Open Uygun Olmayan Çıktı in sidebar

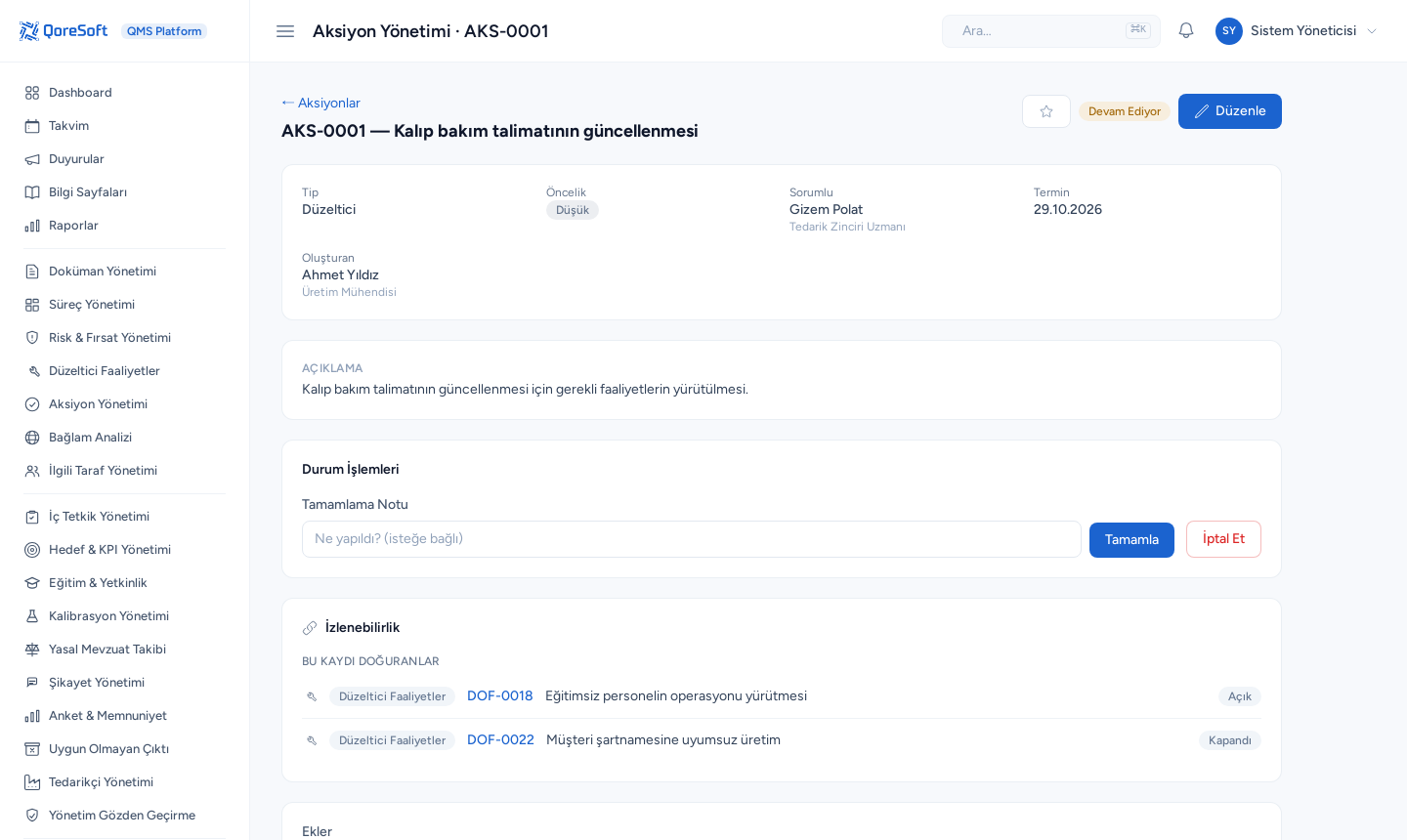(125, 749)
